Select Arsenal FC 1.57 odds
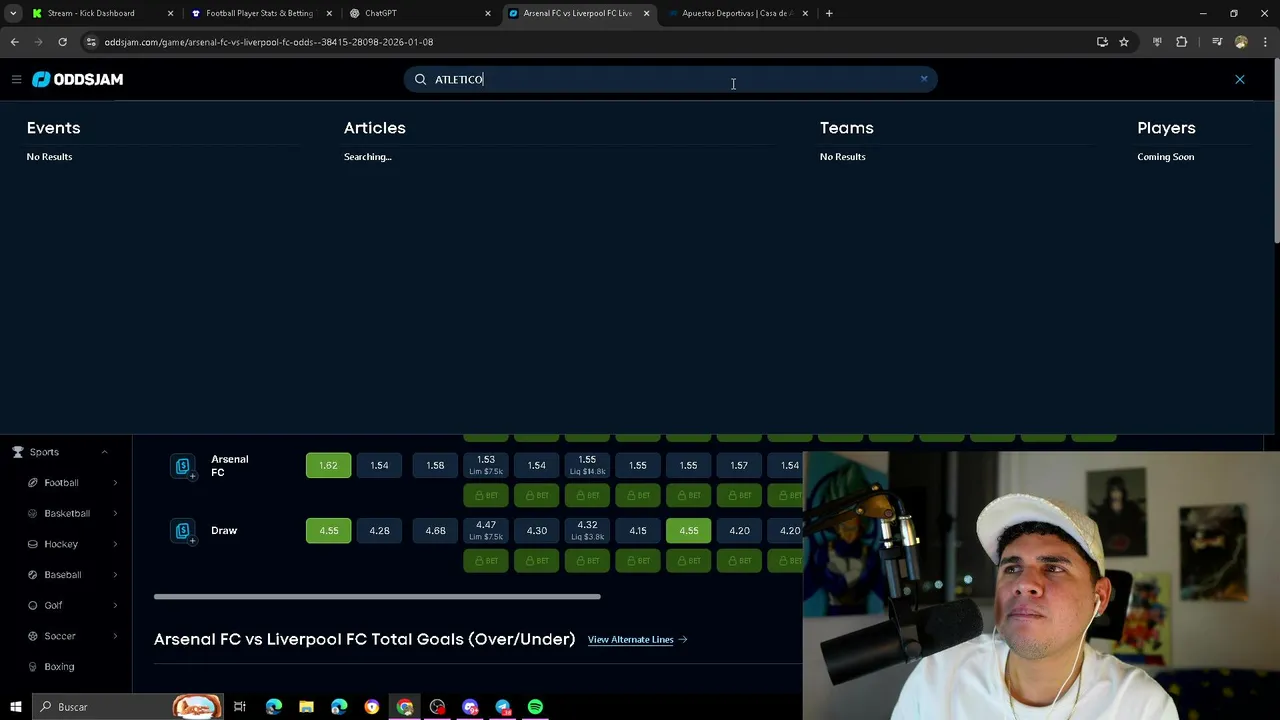The height and width of the screenshot is (720, 1280). [x=739, y=465]
